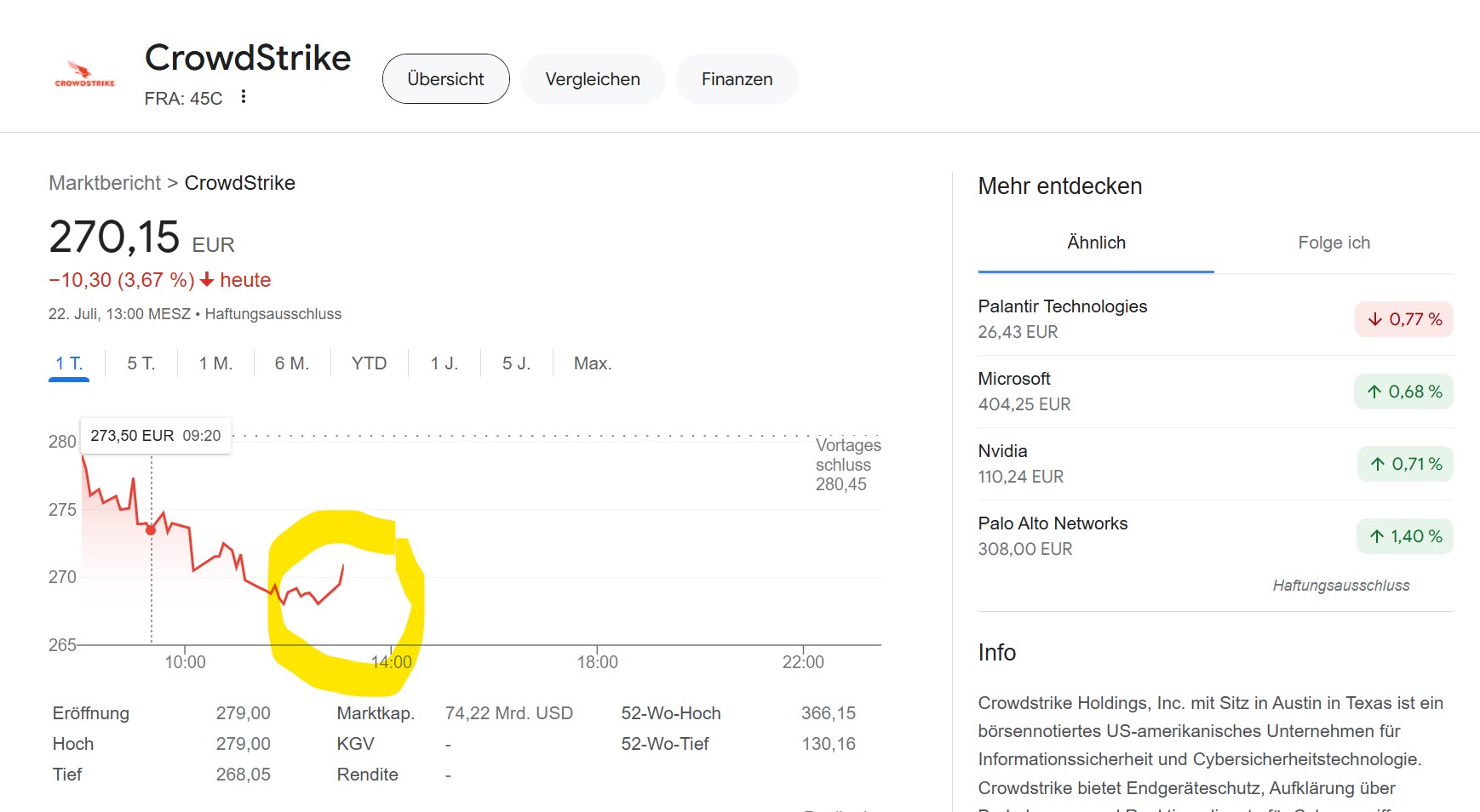Image resolution: width=1480 pixels, height=812 pixels.
Task: Select the 1 J. time range
Action: pos(445,363)
